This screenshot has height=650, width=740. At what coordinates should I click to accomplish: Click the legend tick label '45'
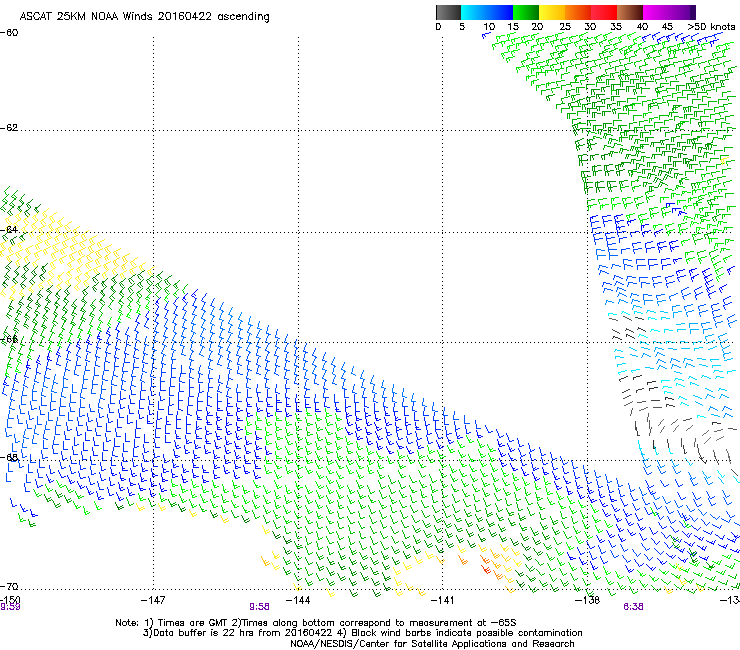667,27
